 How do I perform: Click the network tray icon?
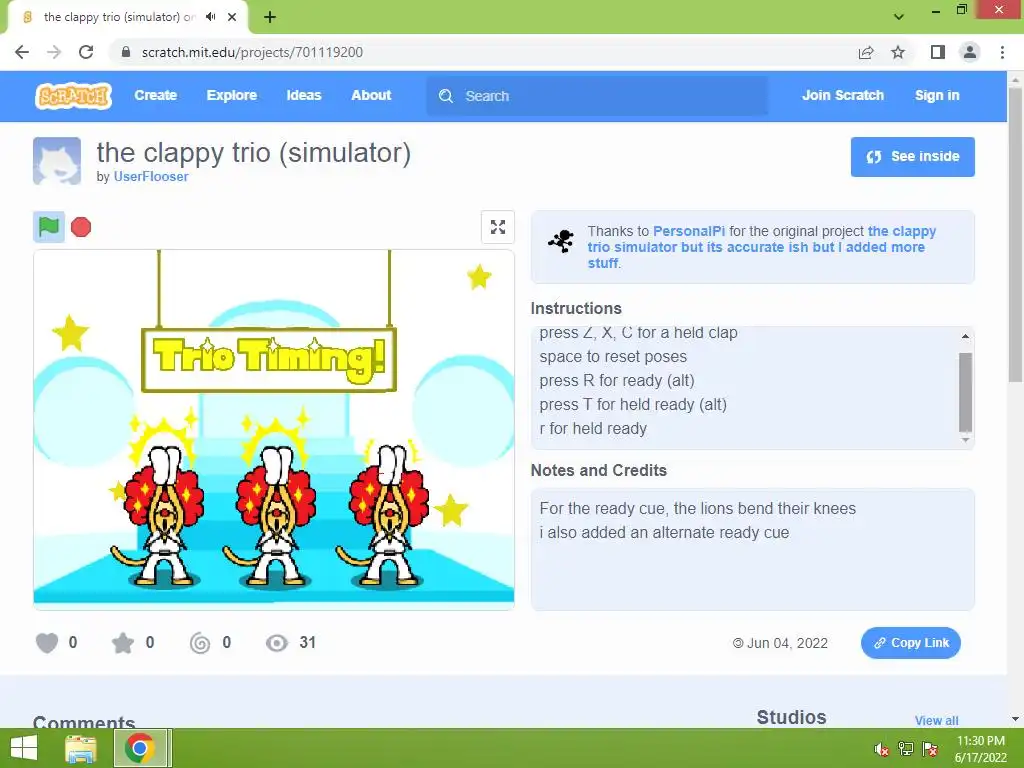click(906, 749)
